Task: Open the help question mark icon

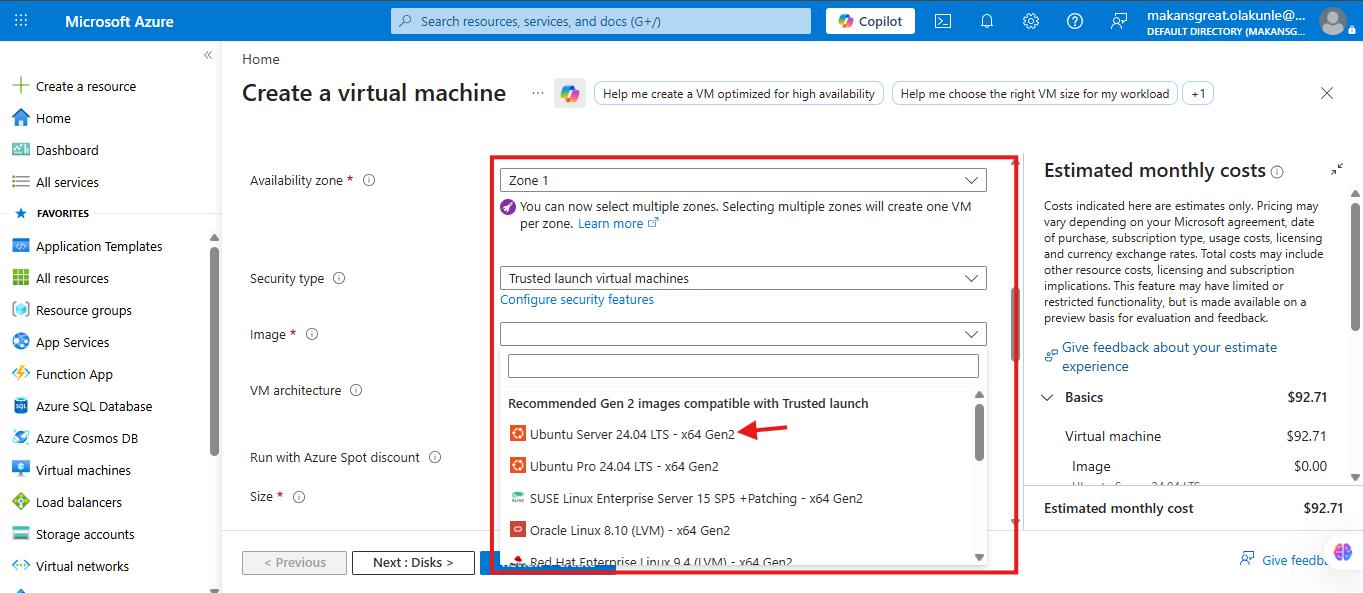Action: tap(1075, 21)
